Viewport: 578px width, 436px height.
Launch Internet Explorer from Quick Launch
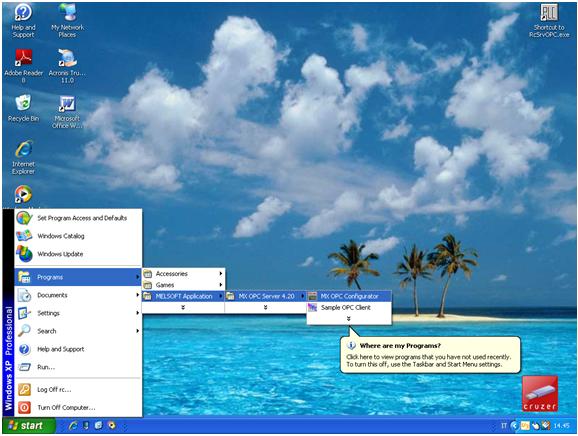tap(73, 426)
